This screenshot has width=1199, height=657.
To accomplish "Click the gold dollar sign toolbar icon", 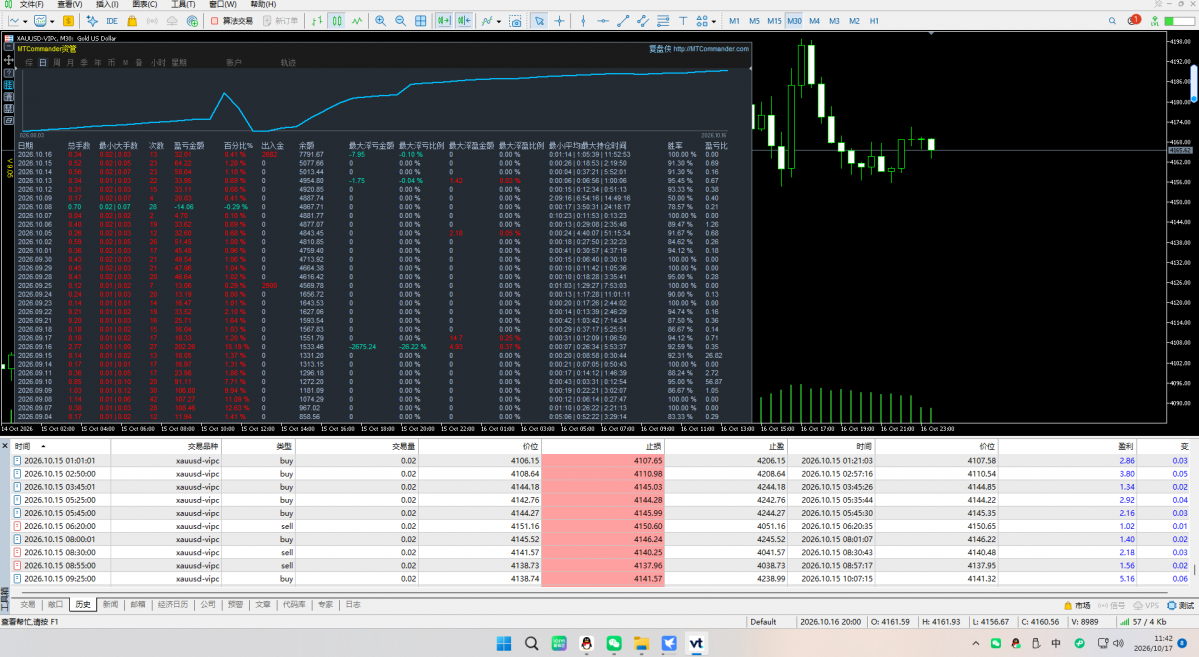I will point(68,21).
